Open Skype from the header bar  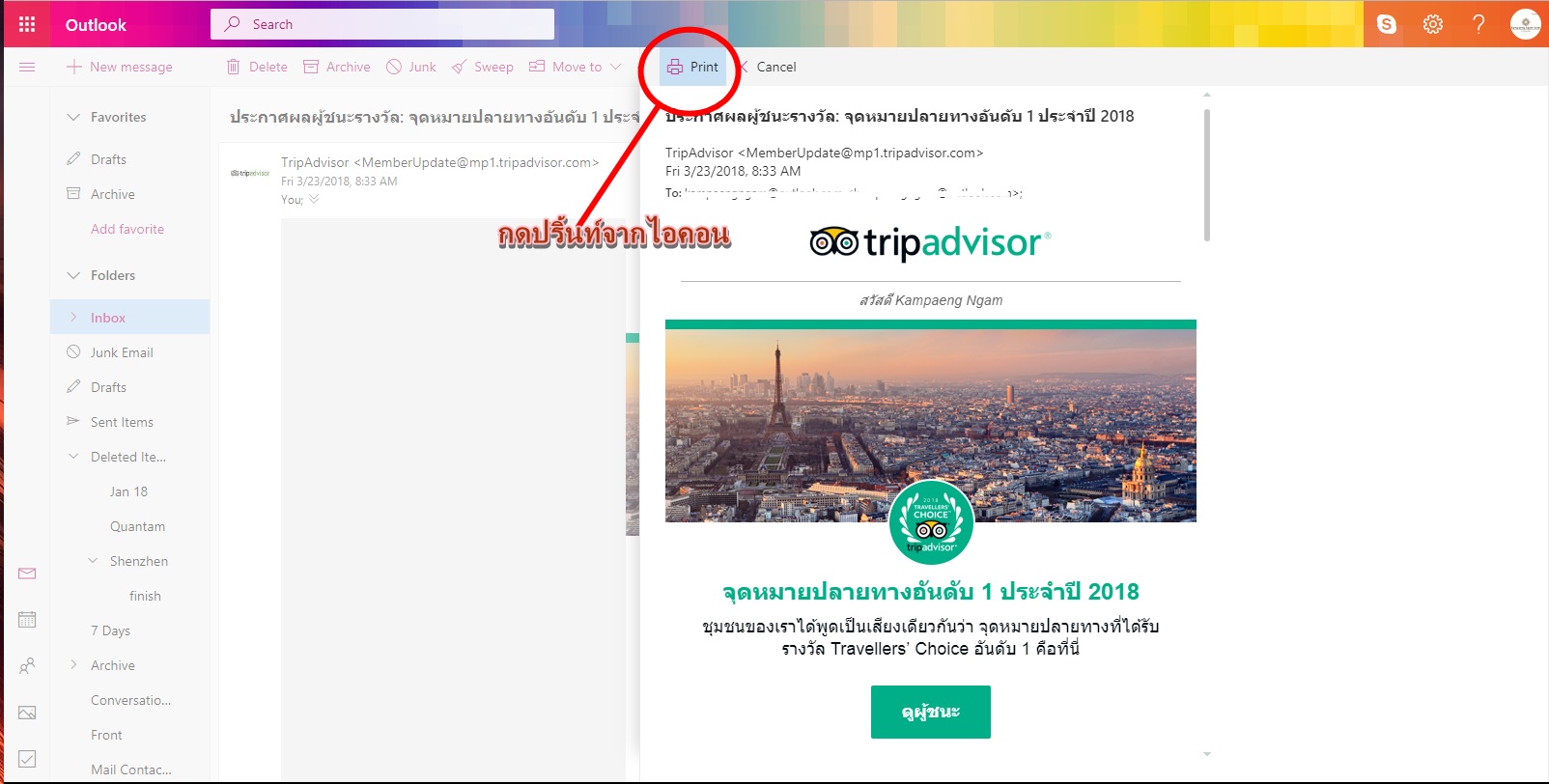point(1387,24)
